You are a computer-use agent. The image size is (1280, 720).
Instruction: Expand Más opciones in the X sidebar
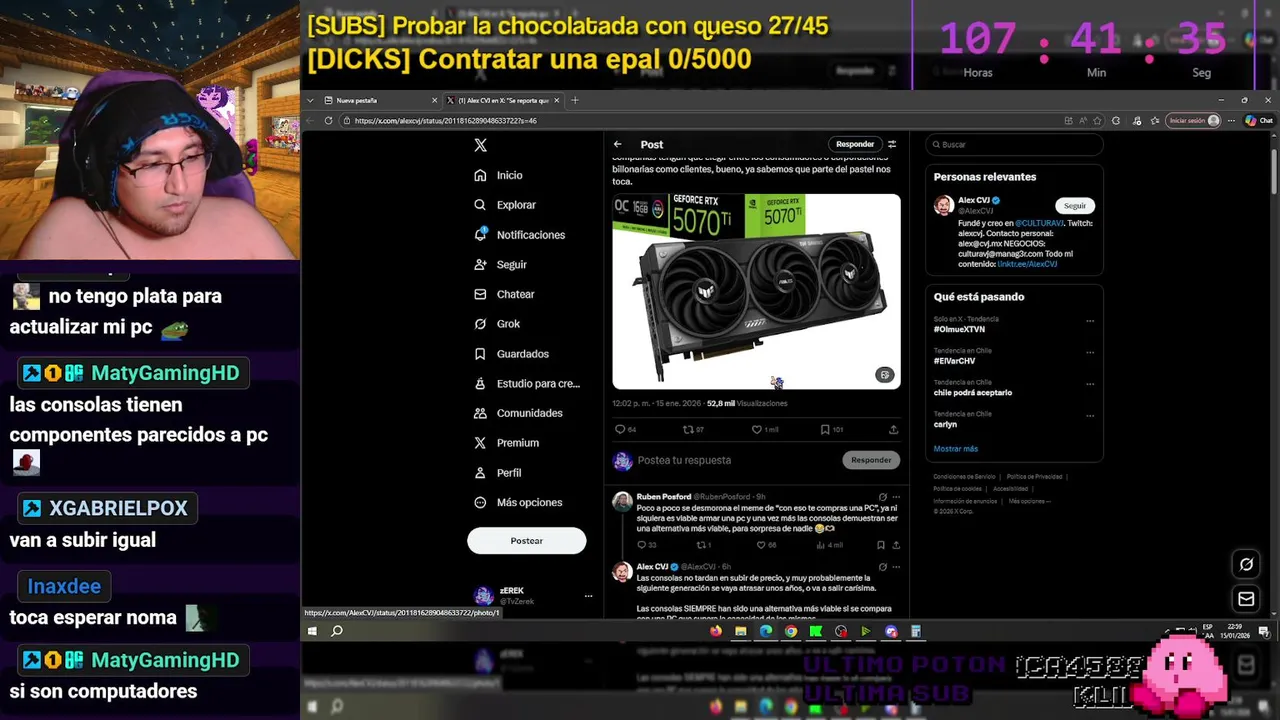coord(518,502)
